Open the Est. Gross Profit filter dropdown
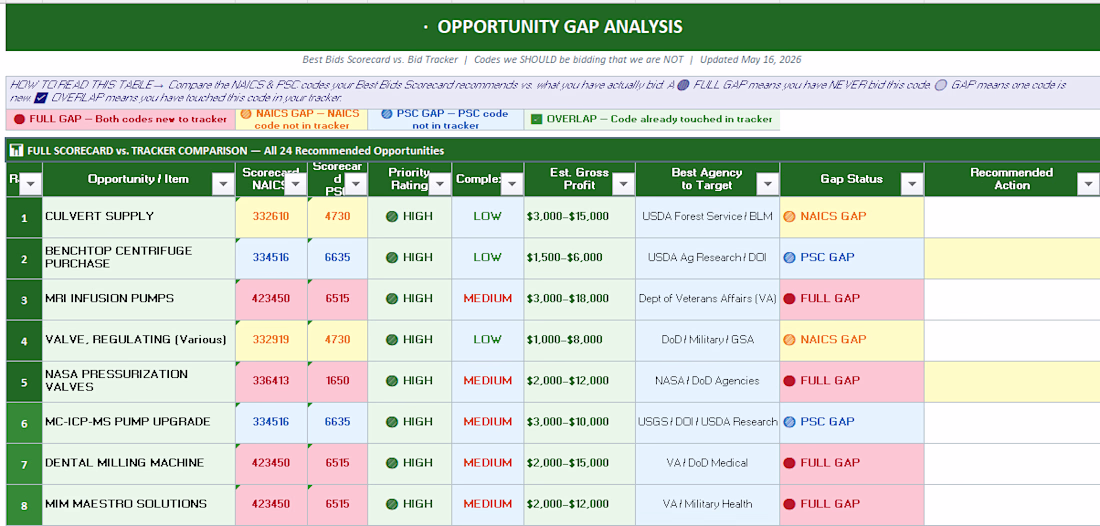Viewport: 1100px width, 526px height. click(x=624, y=184)
